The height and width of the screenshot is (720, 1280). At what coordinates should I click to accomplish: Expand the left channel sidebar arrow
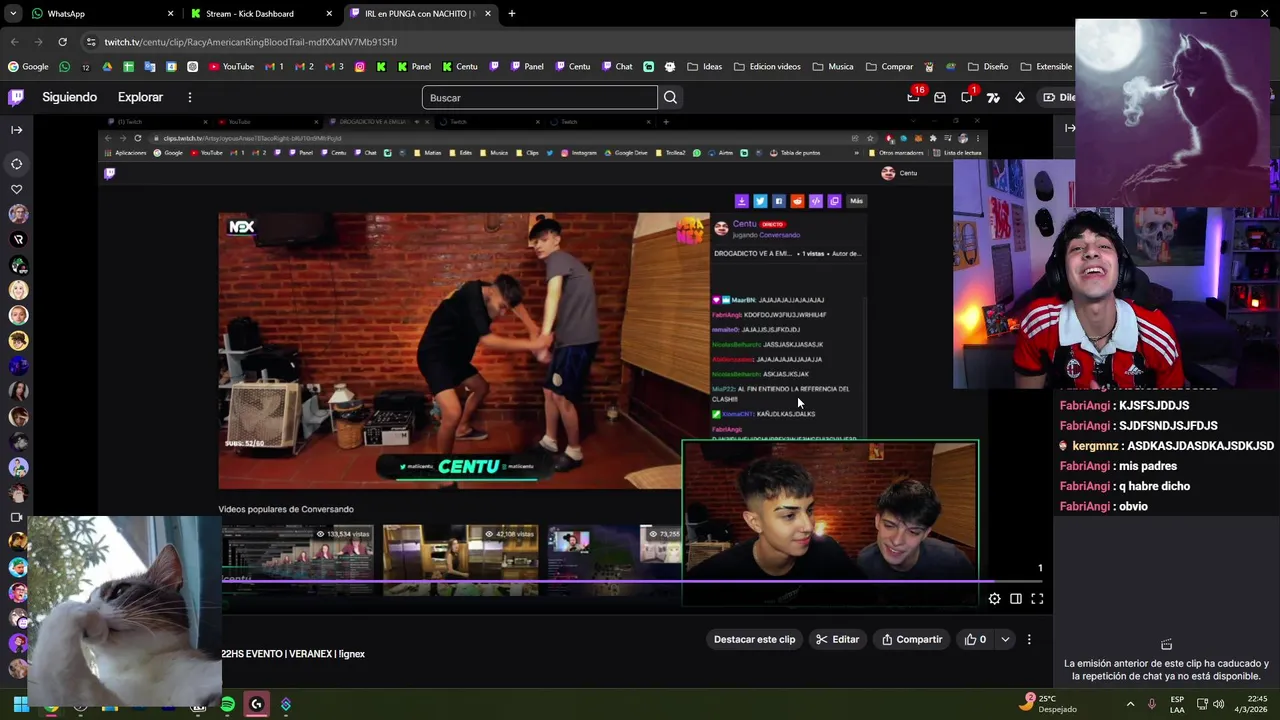(x=17, y=130)
